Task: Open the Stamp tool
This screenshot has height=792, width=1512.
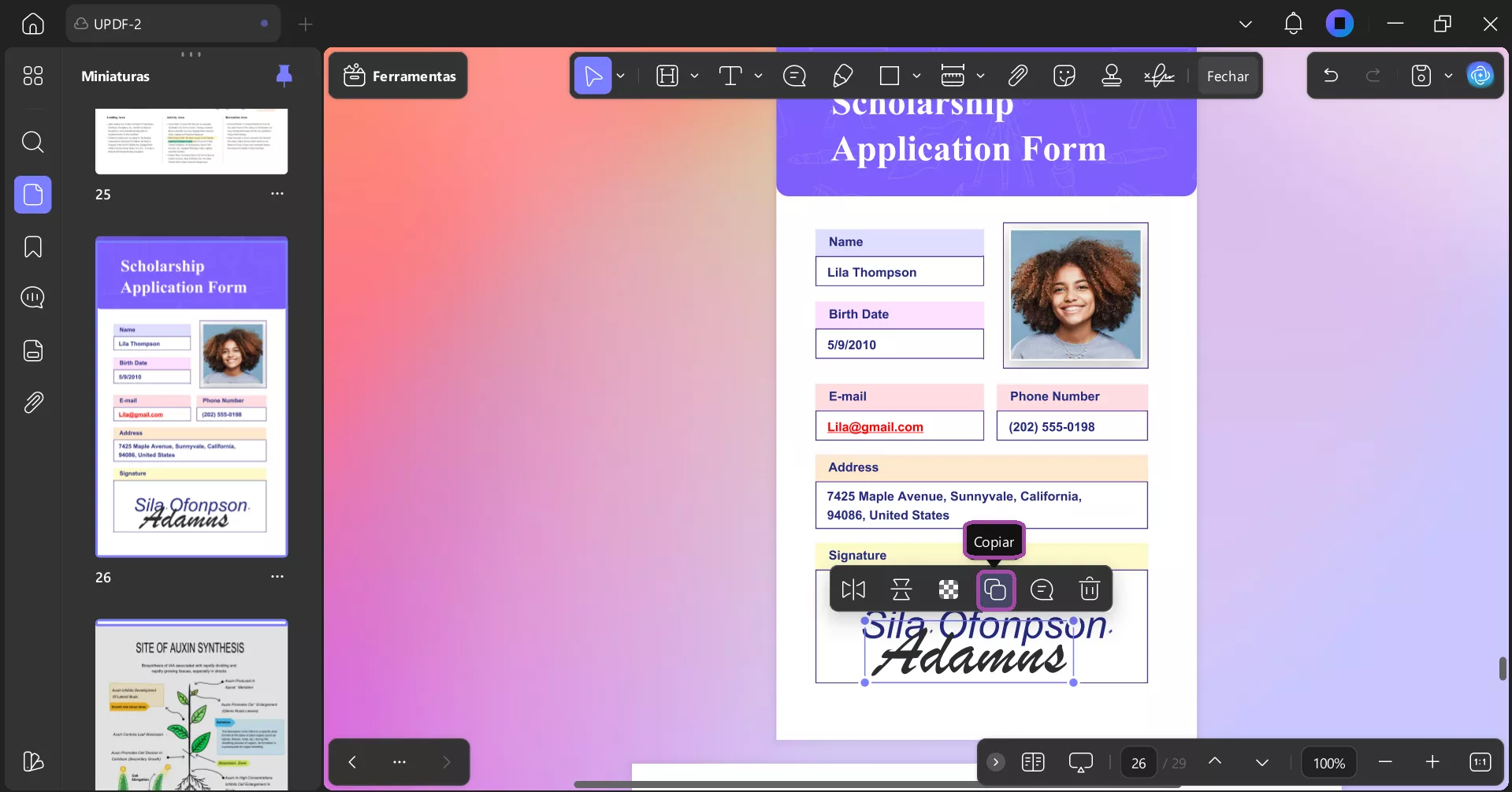Action: coord(1112,76)
